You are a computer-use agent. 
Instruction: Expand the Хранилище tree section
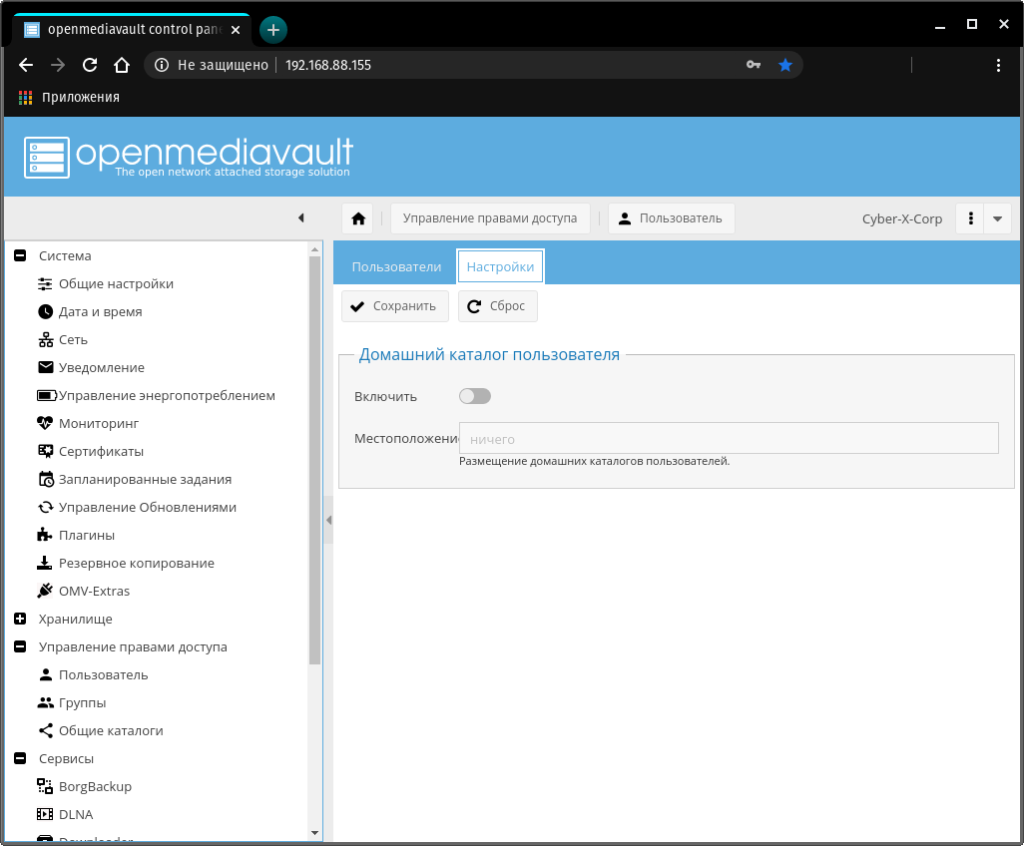(20, 619)
